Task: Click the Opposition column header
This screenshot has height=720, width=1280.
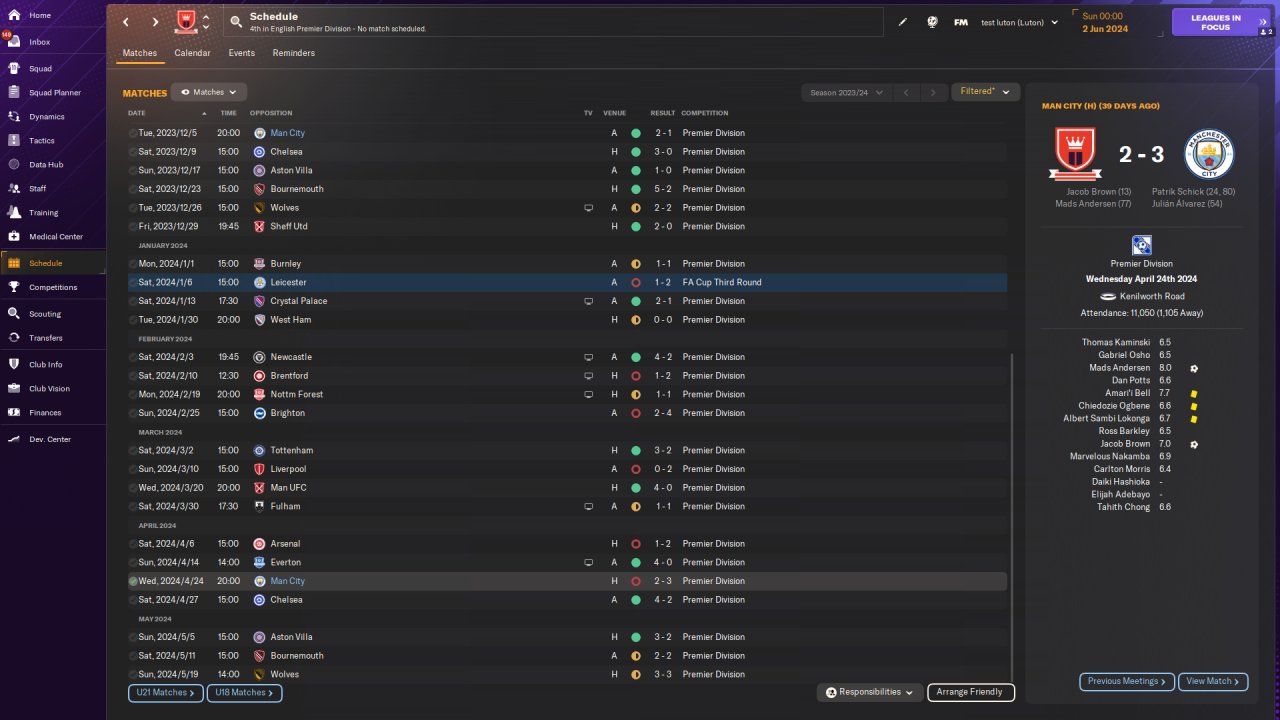Action: point(271,113)
